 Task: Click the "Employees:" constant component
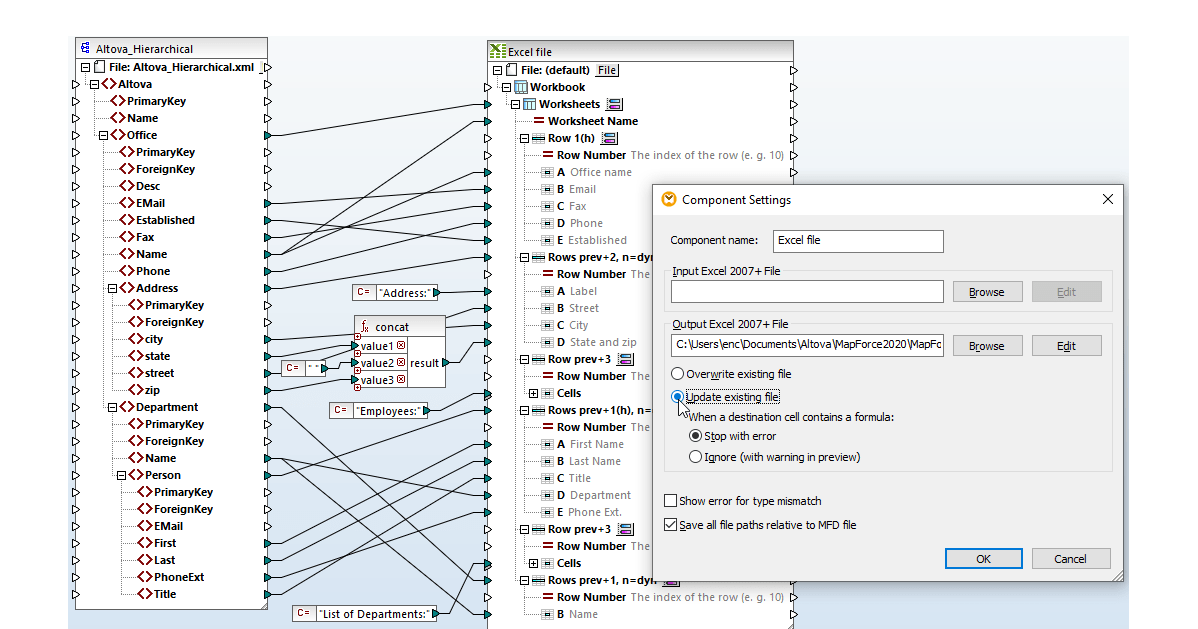coord(380,409)
